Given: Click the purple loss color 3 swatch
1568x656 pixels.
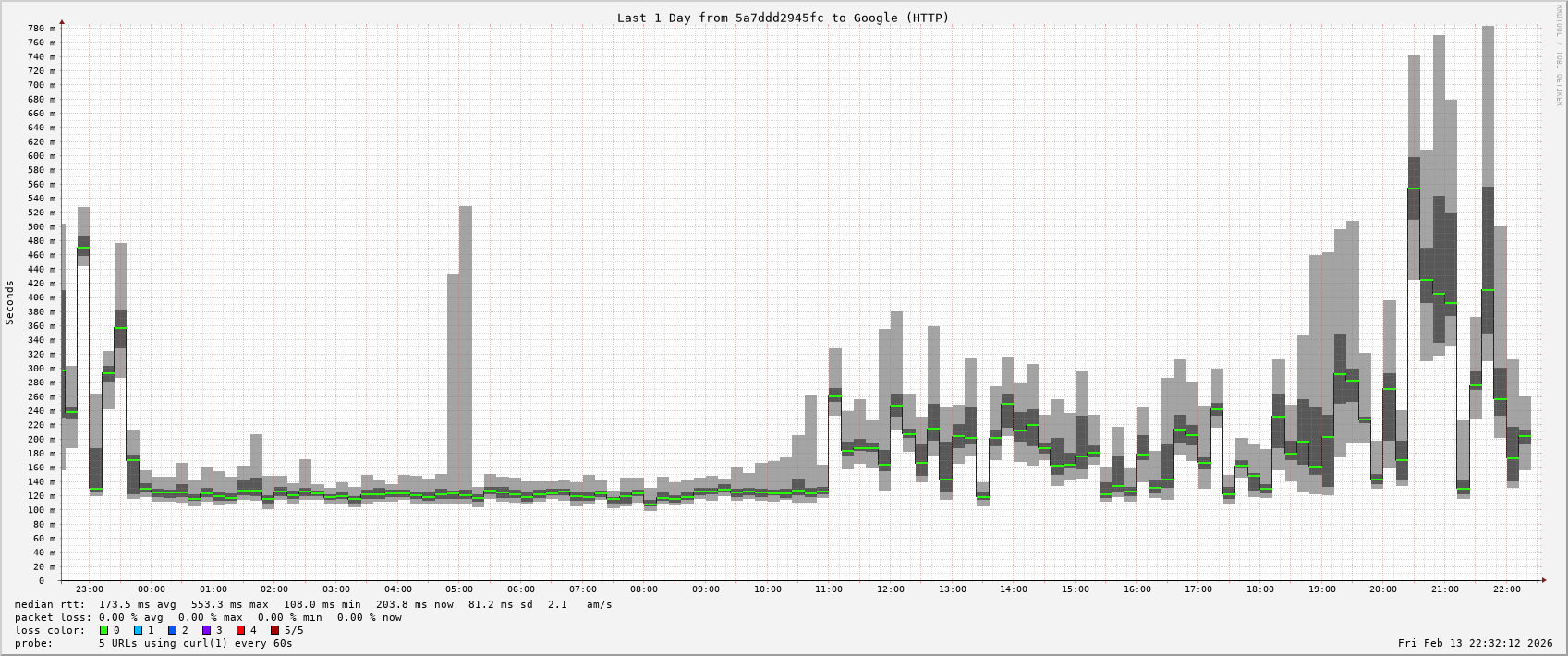Looking at the screenshot, I should pos(206,630).
